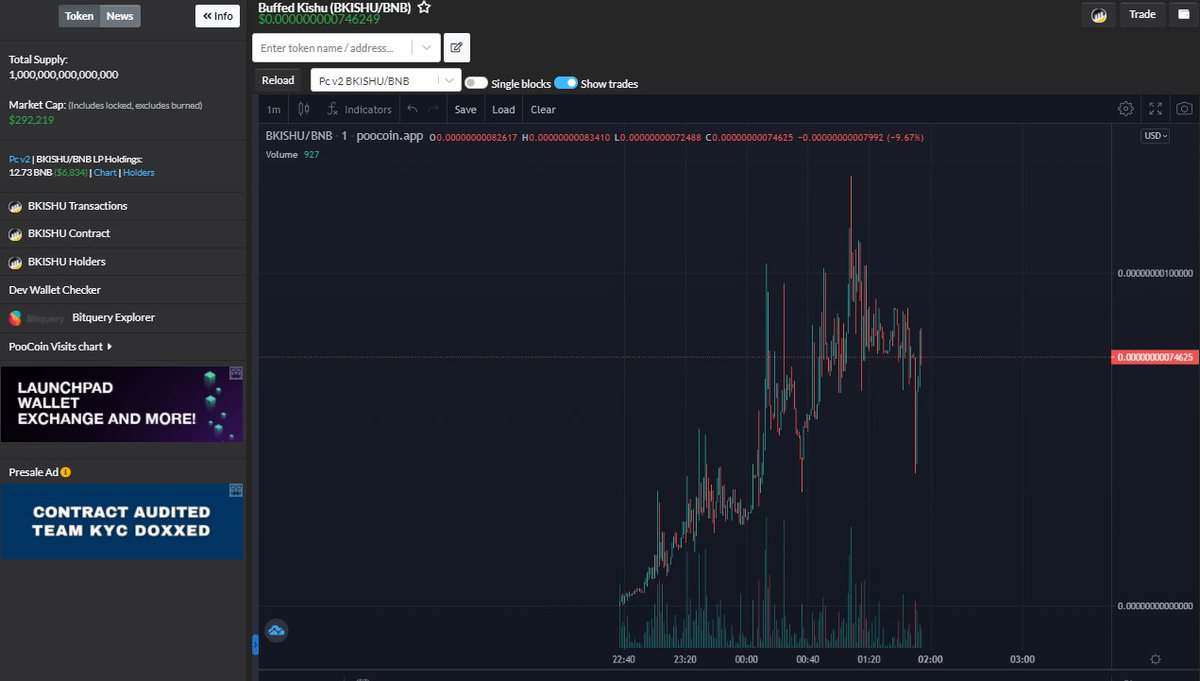1200x681 pixels.
Task: Toggle the Single blocks switch
Action: click(476, 84)
